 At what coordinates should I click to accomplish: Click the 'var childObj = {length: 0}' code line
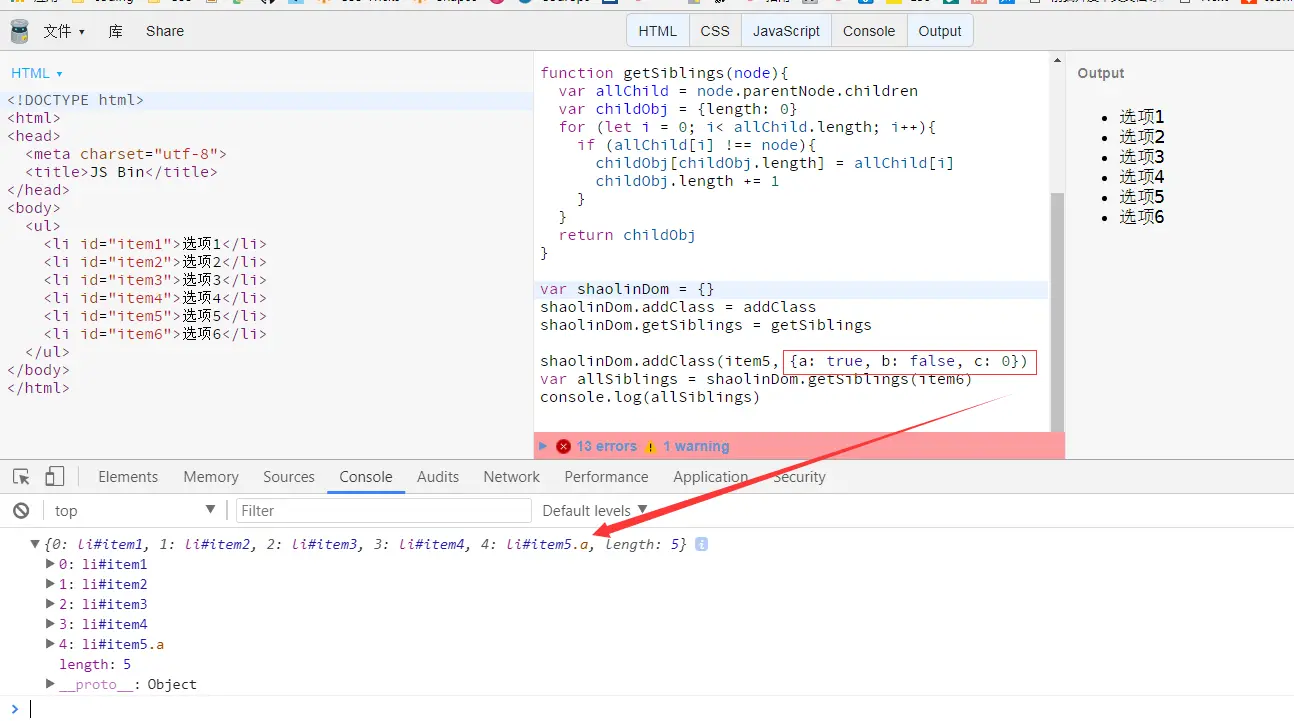pos(678,109)
